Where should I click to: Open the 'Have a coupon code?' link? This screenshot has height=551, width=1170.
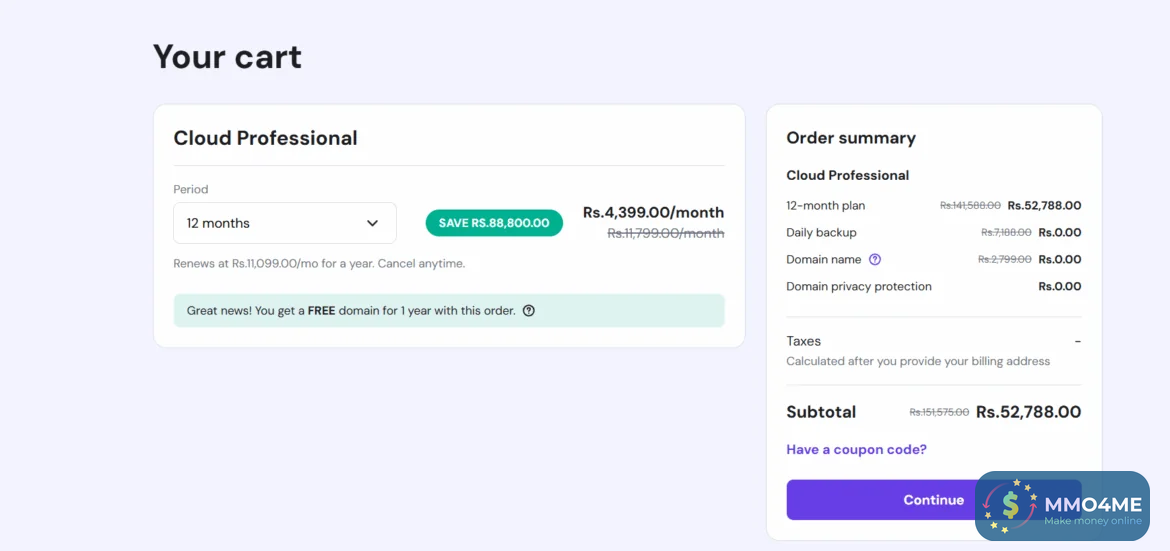coord(856,450)
